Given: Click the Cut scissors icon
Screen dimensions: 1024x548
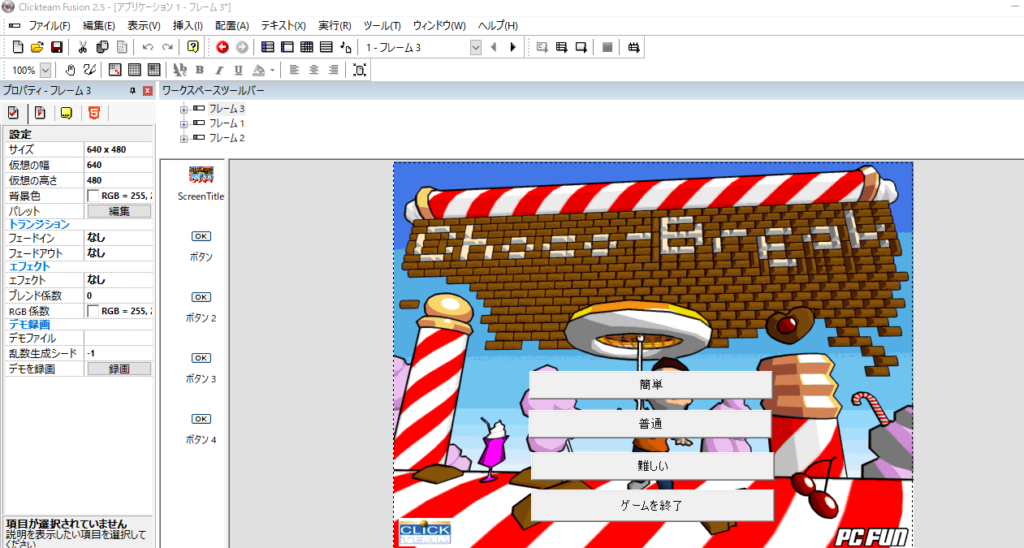Looking at the screenshot, I should [x=82, y=47].
